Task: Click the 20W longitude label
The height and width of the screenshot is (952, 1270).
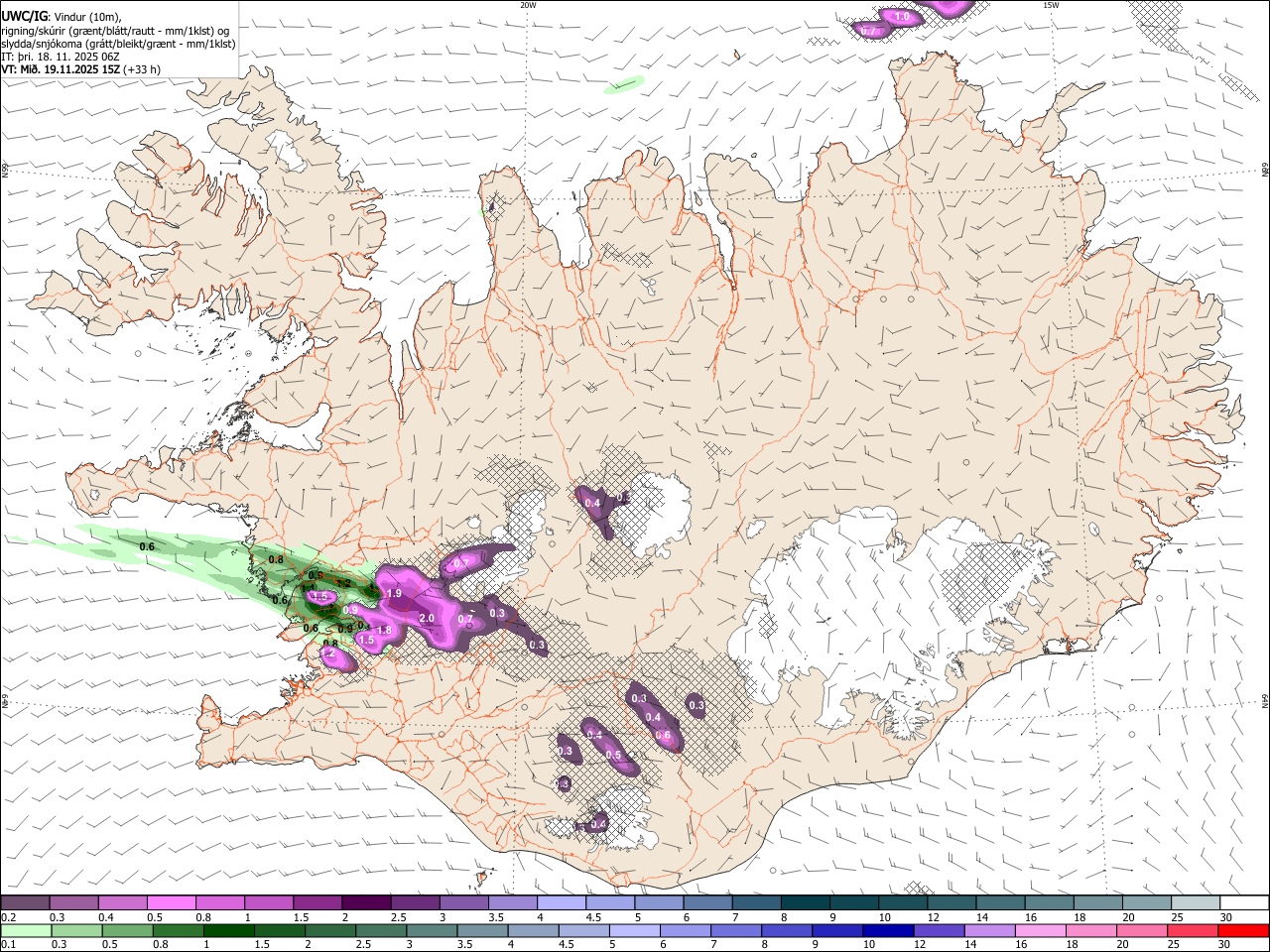Action: pyautogui.click(x=528, y=5)
